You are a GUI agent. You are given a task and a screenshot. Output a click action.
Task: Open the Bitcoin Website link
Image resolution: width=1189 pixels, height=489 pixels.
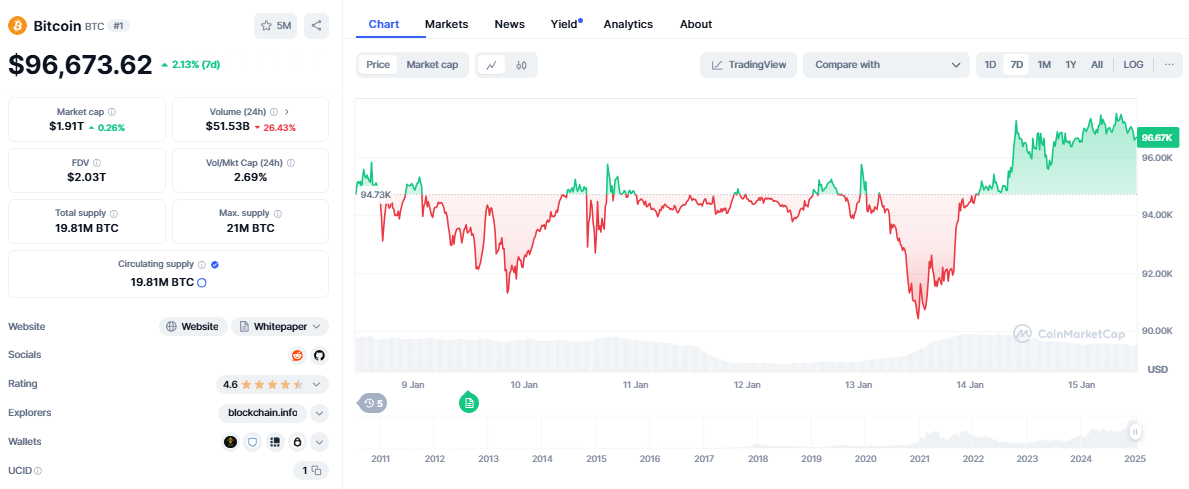[x=193, y=326]
